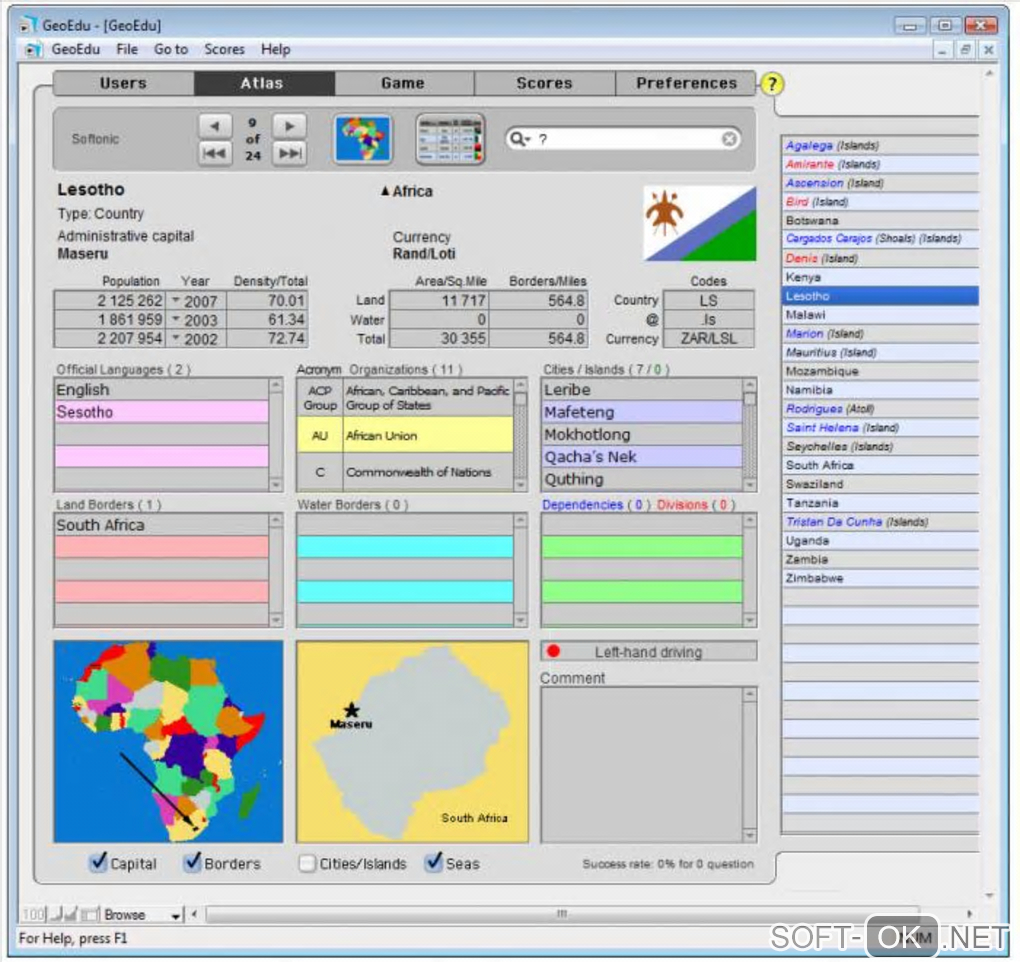Select Leribe in the Cities list
This screenshot has width=1020, height=962.
point(642,390)
